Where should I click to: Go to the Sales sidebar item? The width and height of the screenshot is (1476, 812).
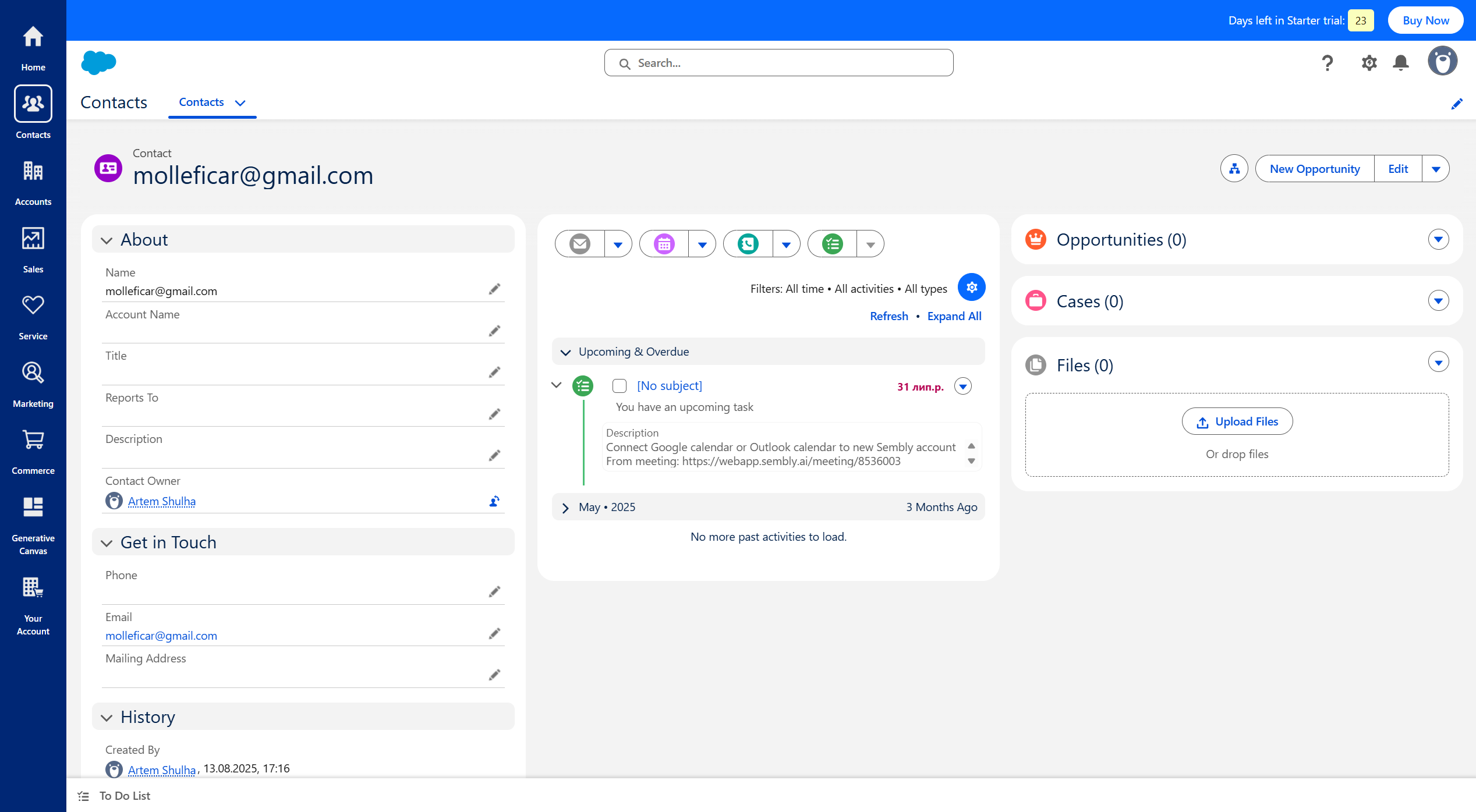click(33, 250)
